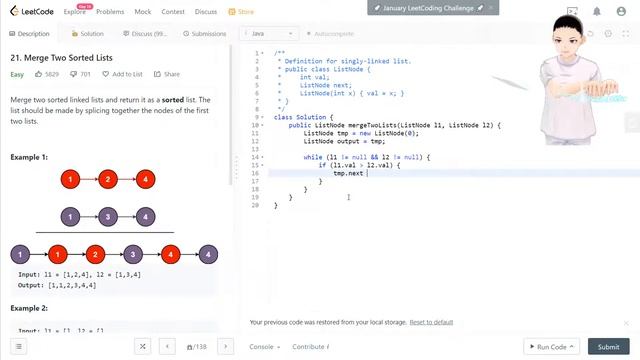Click the Run Code button
The image size is (640, 360).
551,347
